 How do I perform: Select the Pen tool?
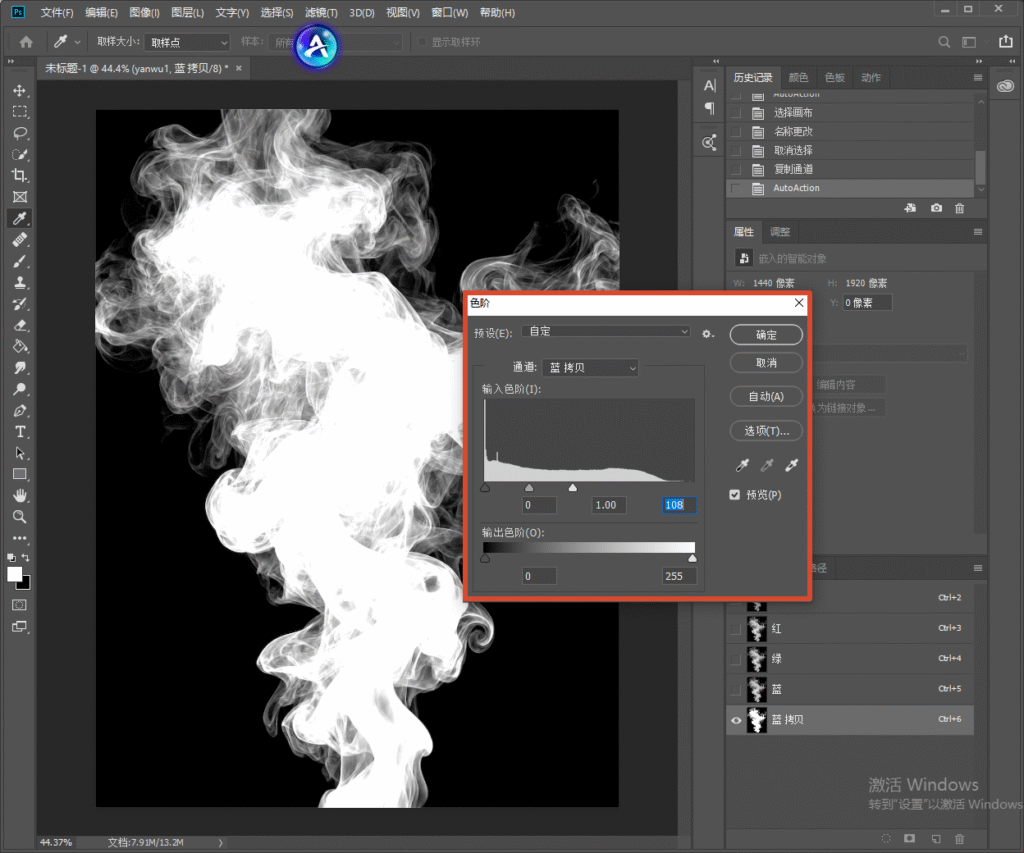pyautogui.click(x=20, y=410)
